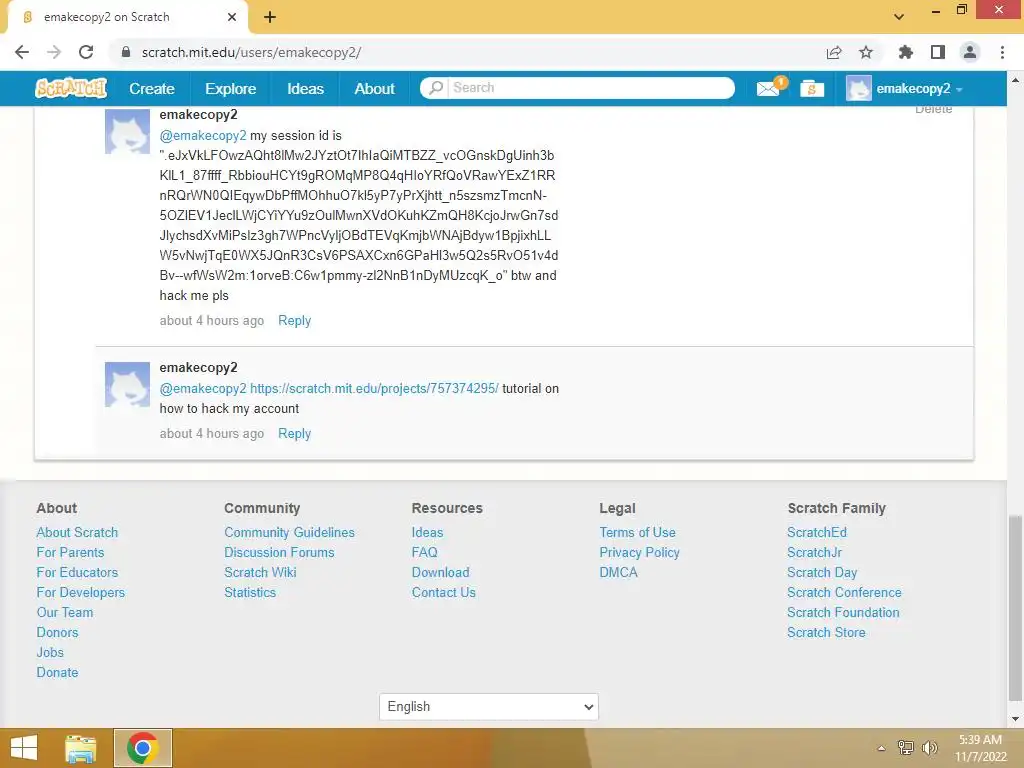This screenshot has height=768, width=1024.
Task: Open the English language selector
Action: click(488, 707)
